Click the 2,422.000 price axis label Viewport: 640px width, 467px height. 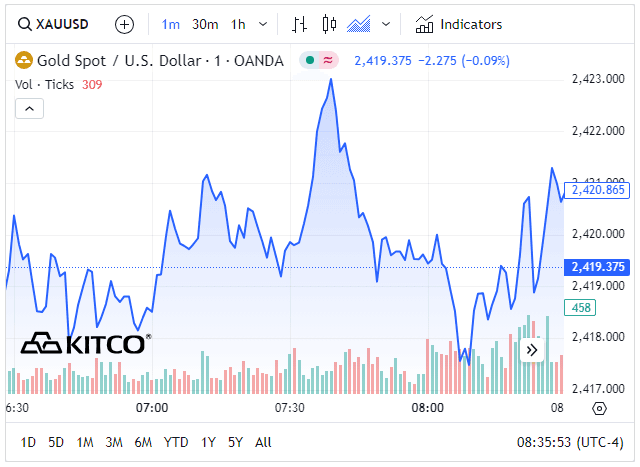[598, 131]
